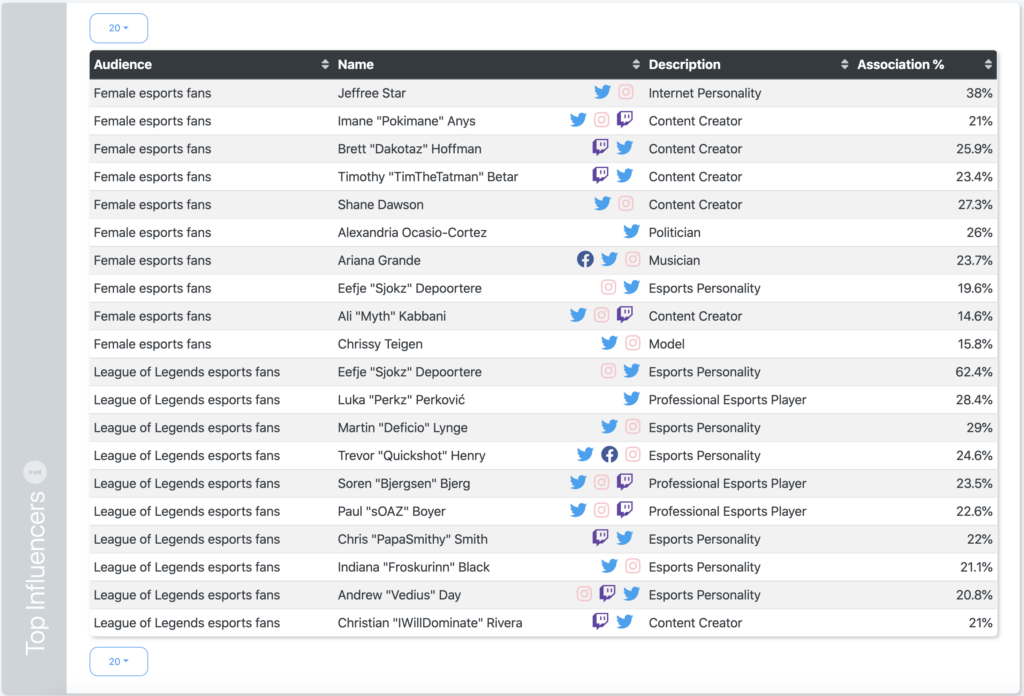1024x696 pixels.
Task: Click the Association % header label
Action: tap(901, 65)
